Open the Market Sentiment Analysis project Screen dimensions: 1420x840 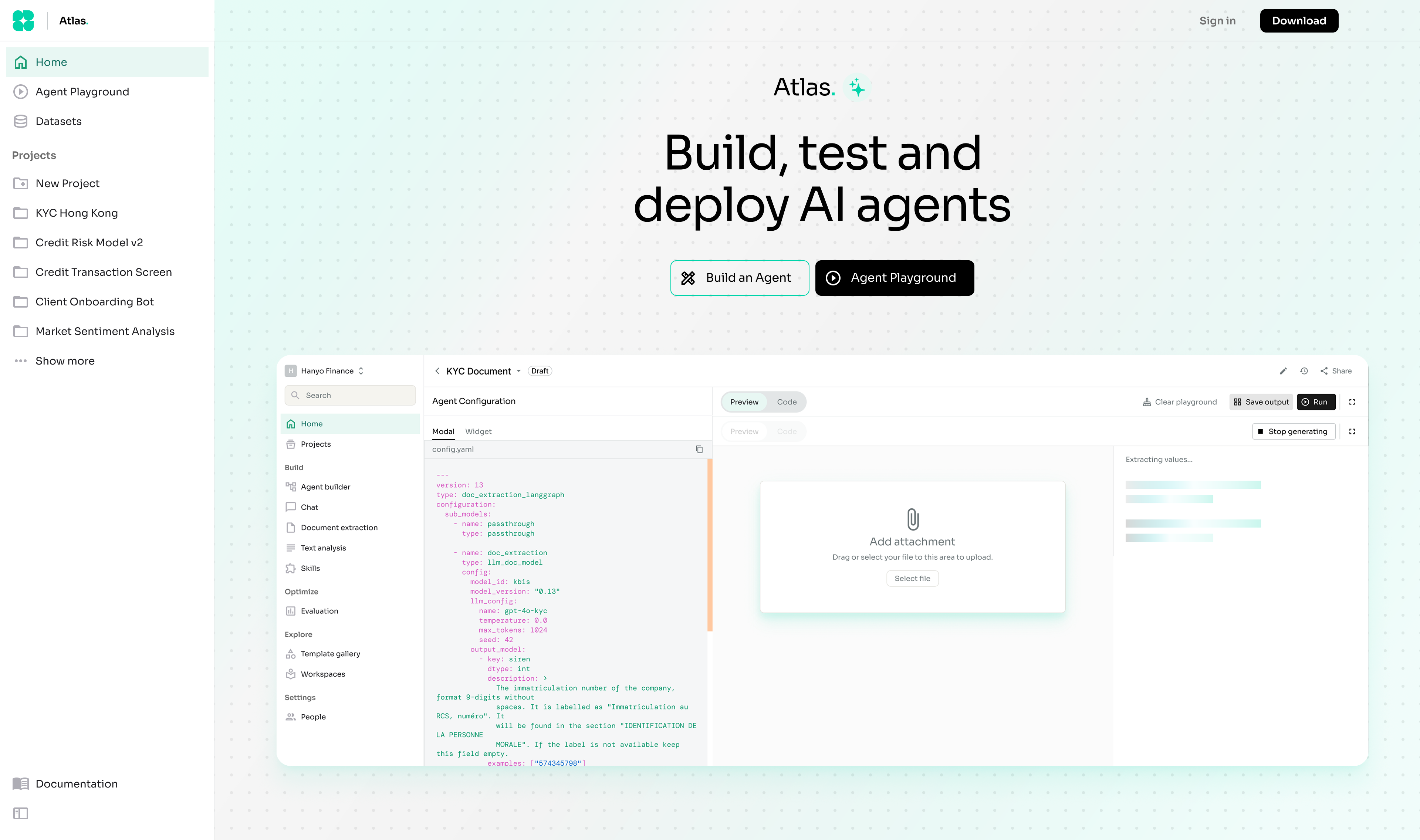(x=107, y=331)
